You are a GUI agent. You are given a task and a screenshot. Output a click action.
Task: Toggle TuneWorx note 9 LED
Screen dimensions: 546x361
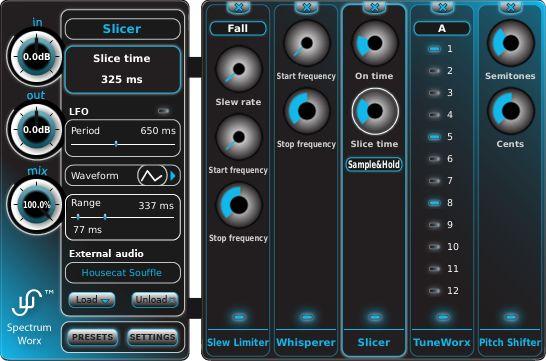[434, 225]
